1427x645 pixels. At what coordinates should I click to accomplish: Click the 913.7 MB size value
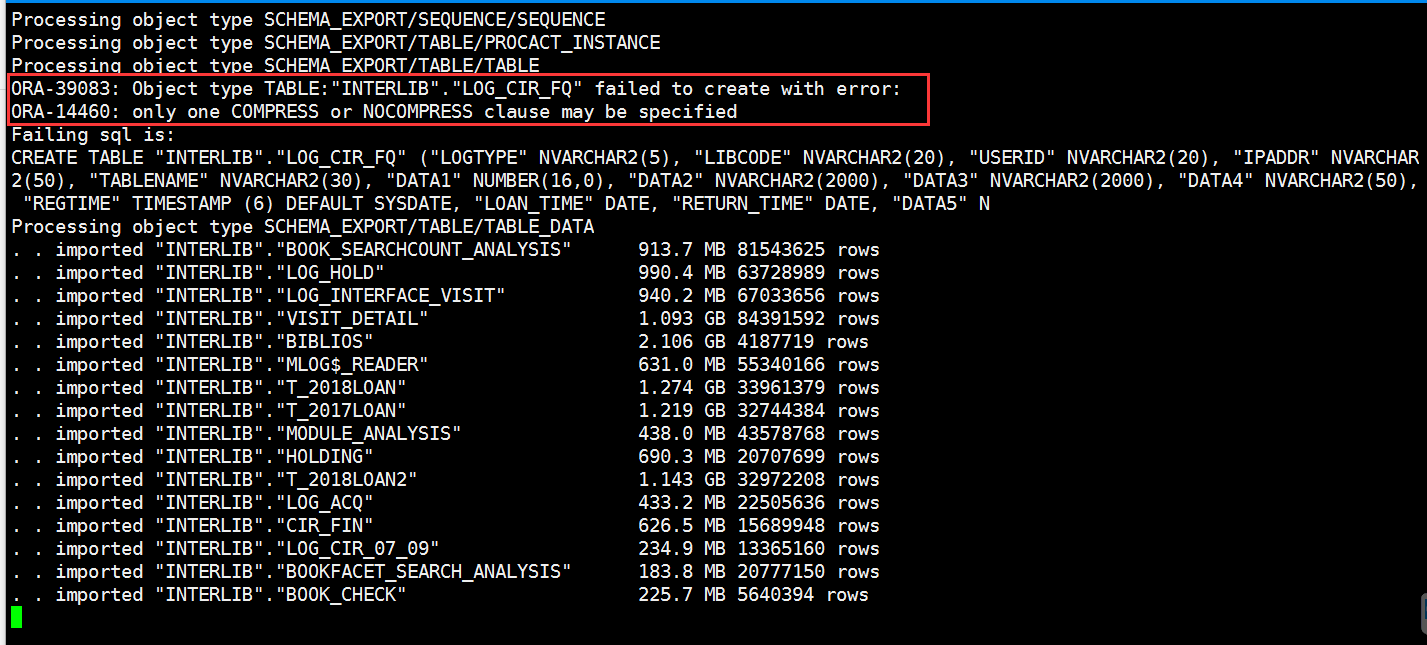point(682,250)
